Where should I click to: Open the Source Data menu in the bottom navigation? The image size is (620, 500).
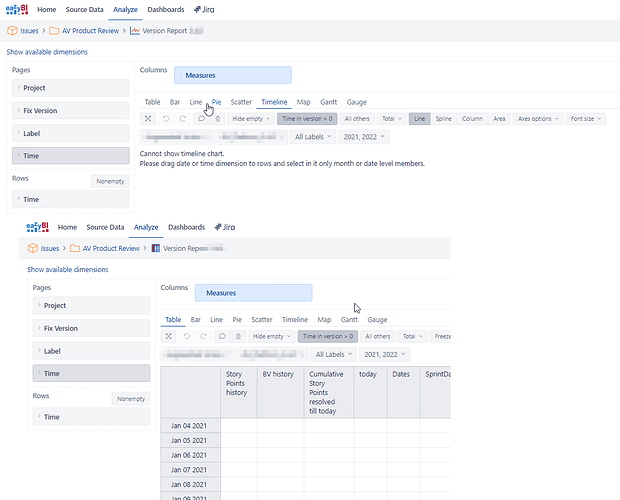pos(105,227)
